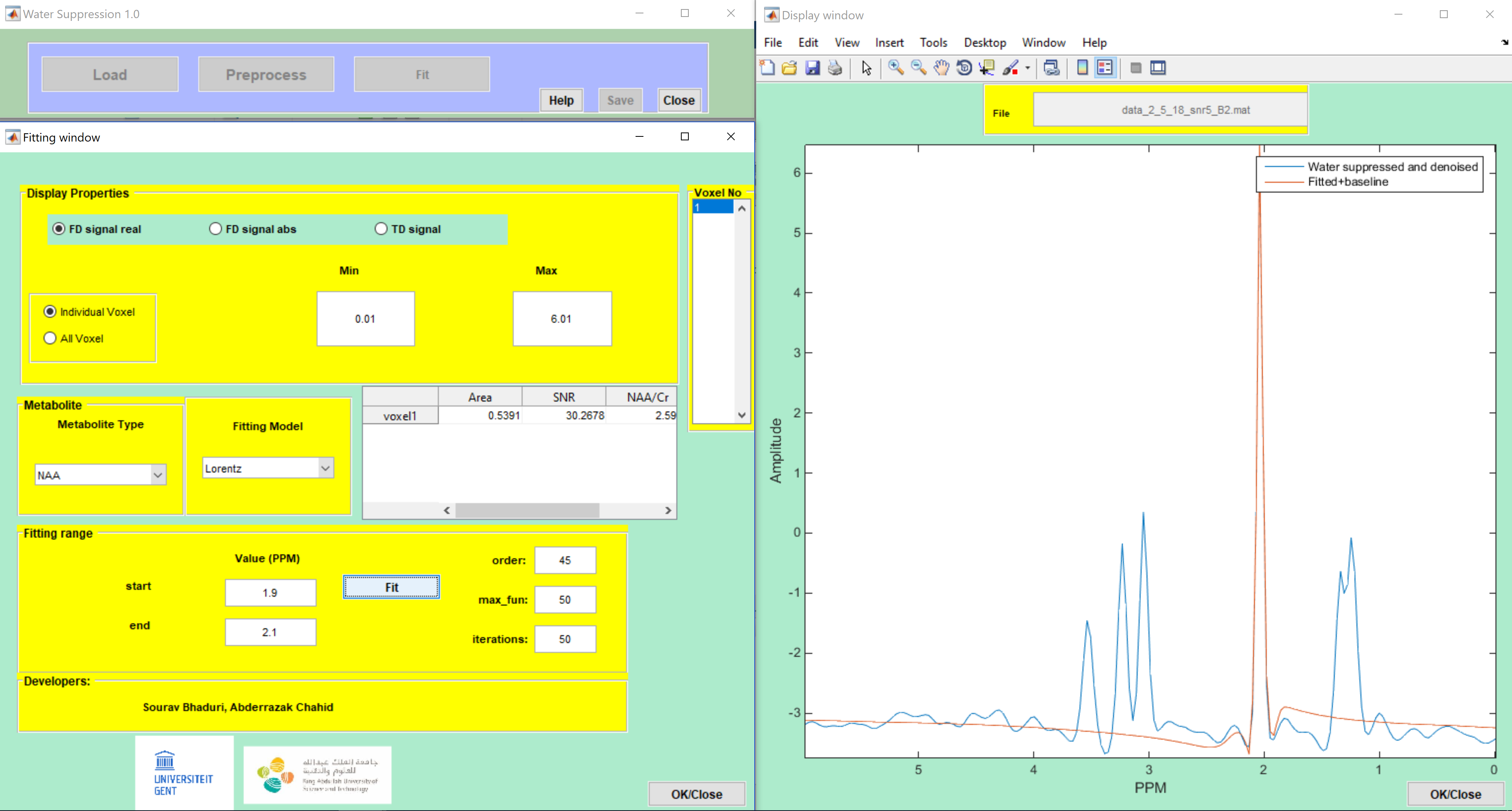Click the order input field
The width and height of the screenshot is (1512, 811).
click(565, 560)
